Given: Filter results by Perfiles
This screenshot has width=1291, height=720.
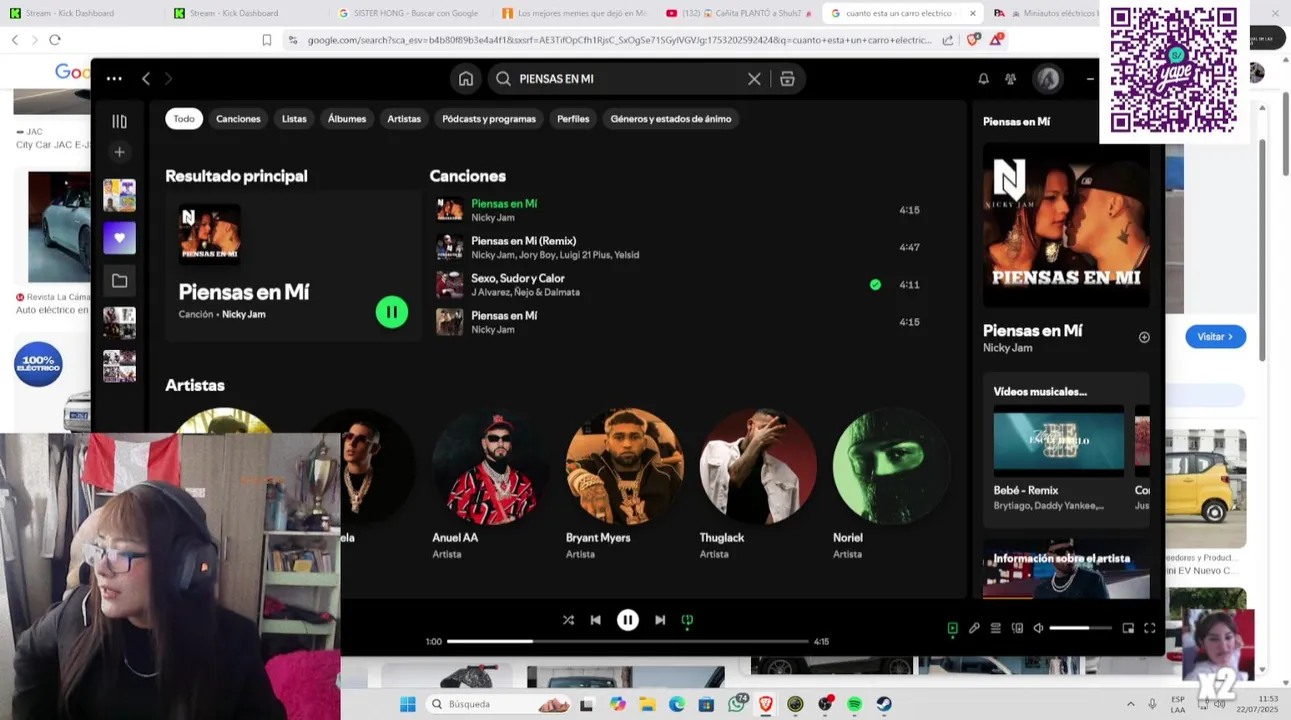Looking at the screenshot, I should [x=573, y=119].
